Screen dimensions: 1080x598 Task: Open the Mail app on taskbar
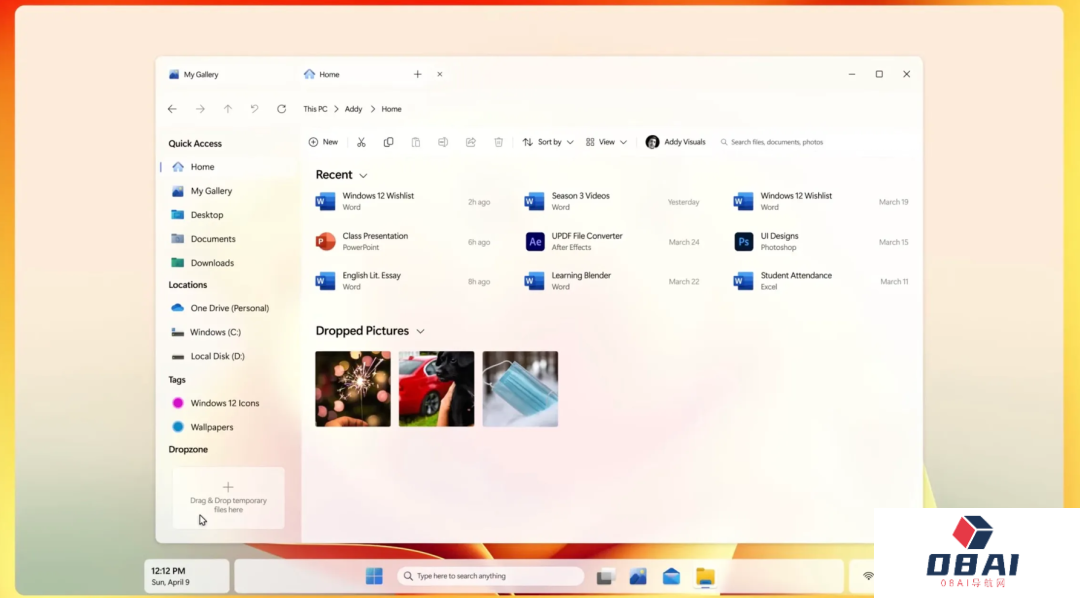pyautogui.click(x=671, y=576)
